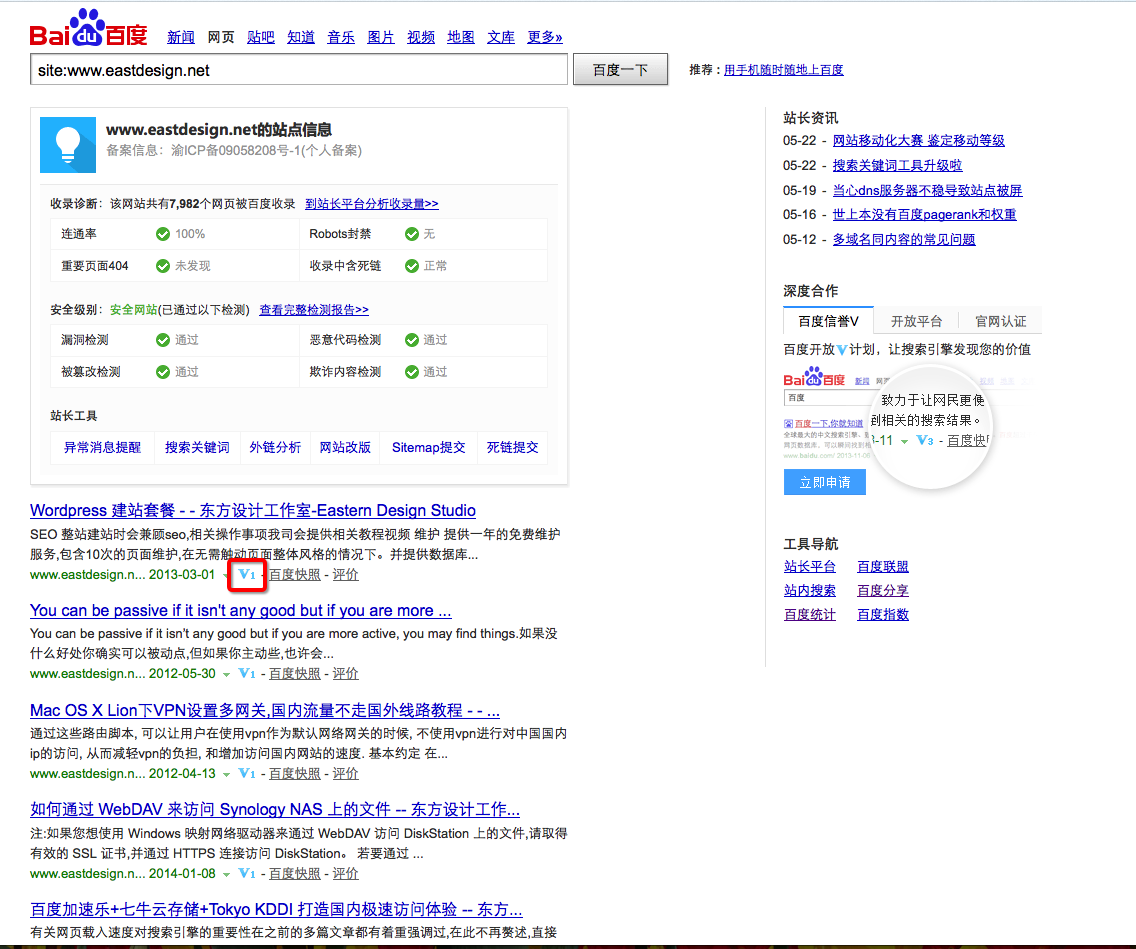Screen dimensions: 1136x949
Task: Open the news link 多域名同内容的常见问题
Action: coord(904,239)
